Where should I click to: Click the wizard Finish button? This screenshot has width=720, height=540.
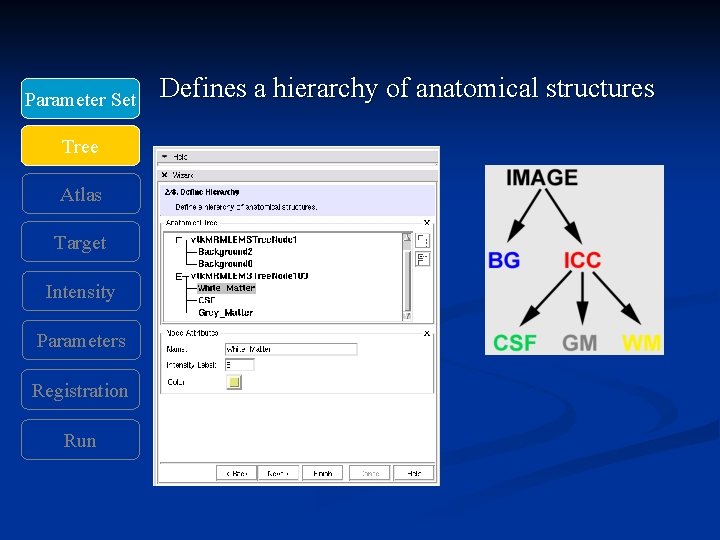tap(322, 473)
